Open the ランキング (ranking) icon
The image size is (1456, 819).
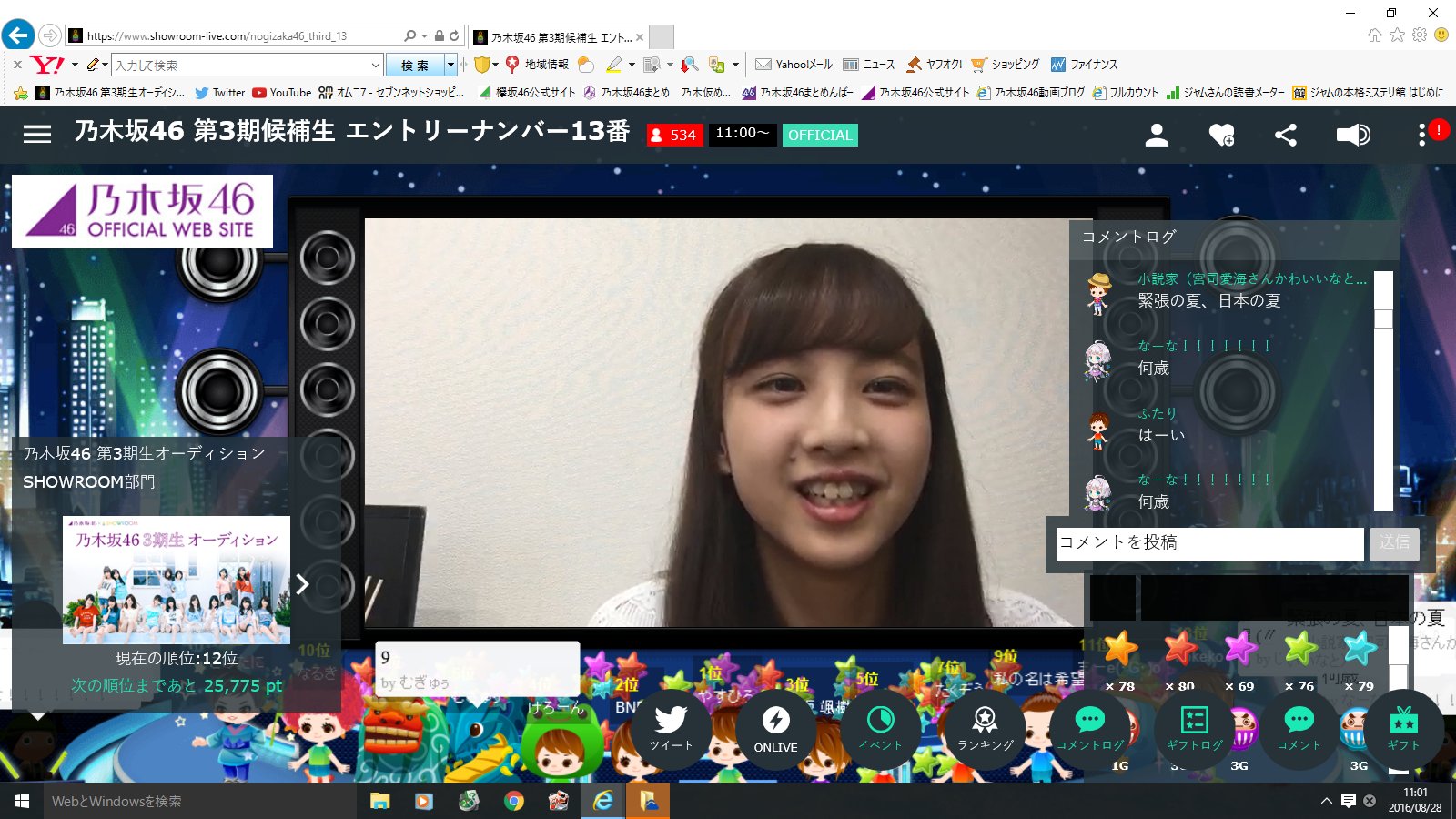point(986,723)
